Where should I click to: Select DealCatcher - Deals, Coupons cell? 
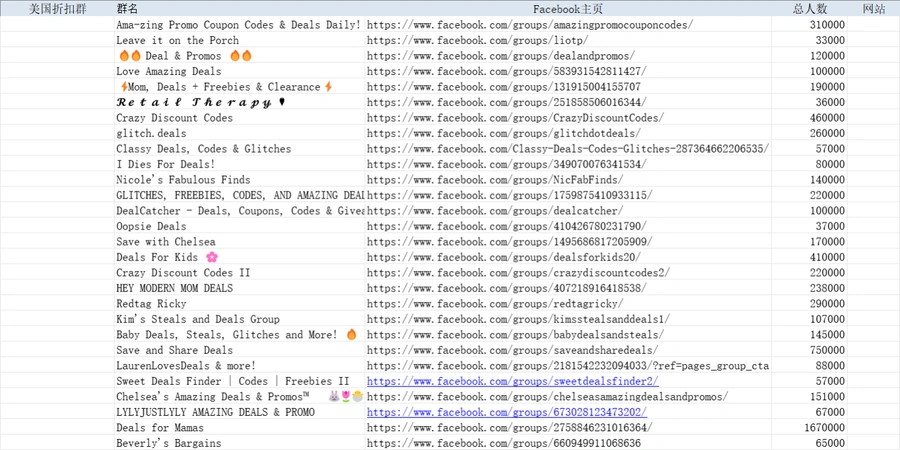[240, 211]
